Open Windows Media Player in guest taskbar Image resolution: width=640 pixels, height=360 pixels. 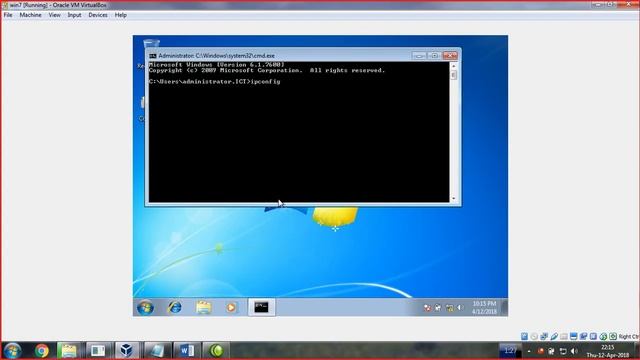pos(231,307)
